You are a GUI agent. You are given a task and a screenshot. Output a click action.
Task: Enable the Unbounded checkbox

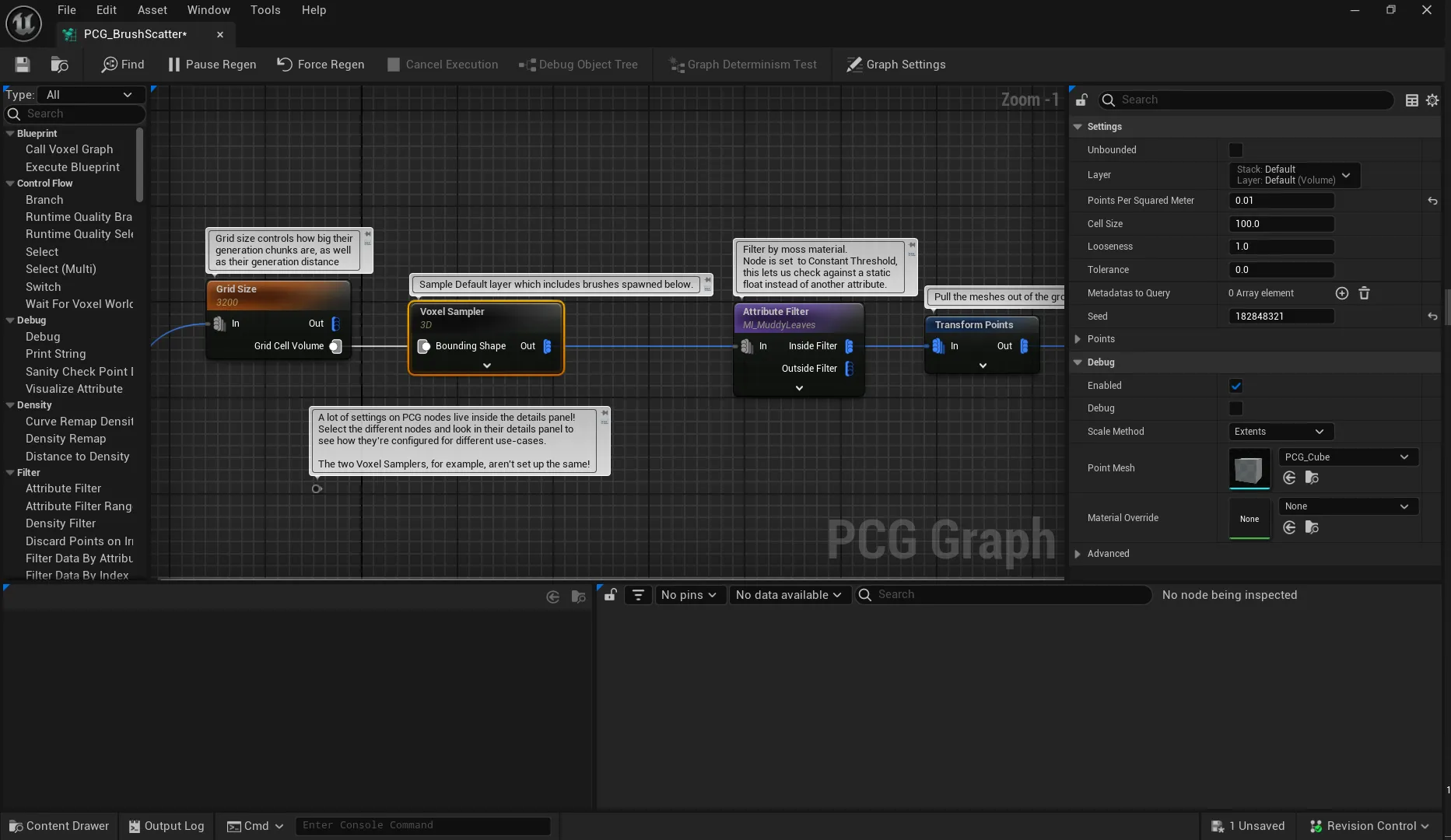[x=1235, y=149]
